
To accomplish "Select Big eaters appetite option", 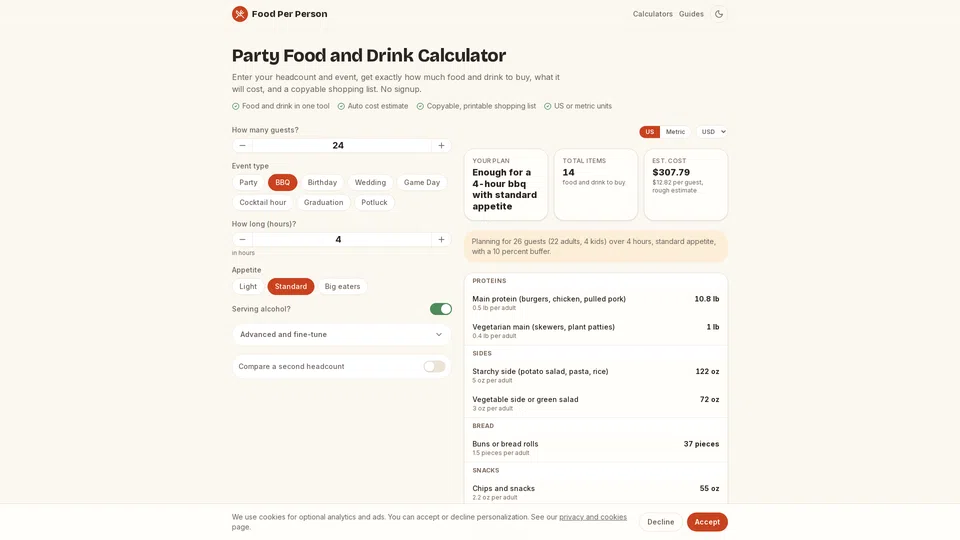I will [x=342, y=286].
